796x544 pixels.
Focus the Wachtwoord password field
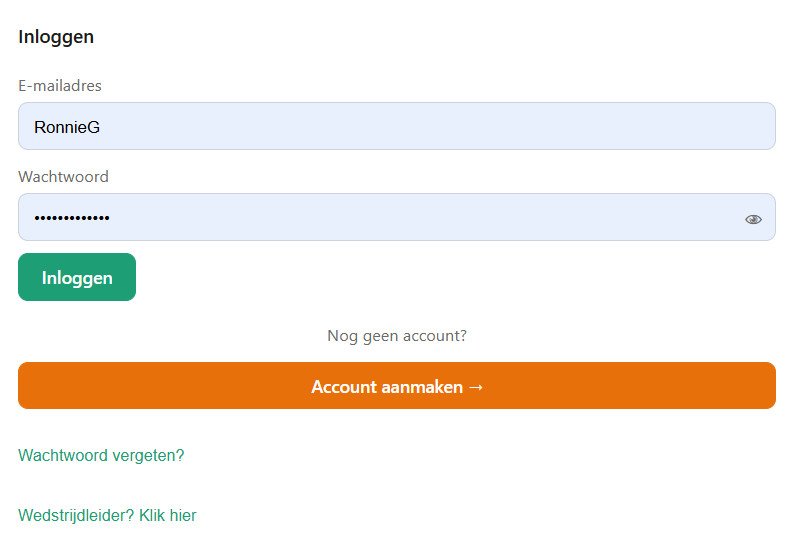pos(380,217)
